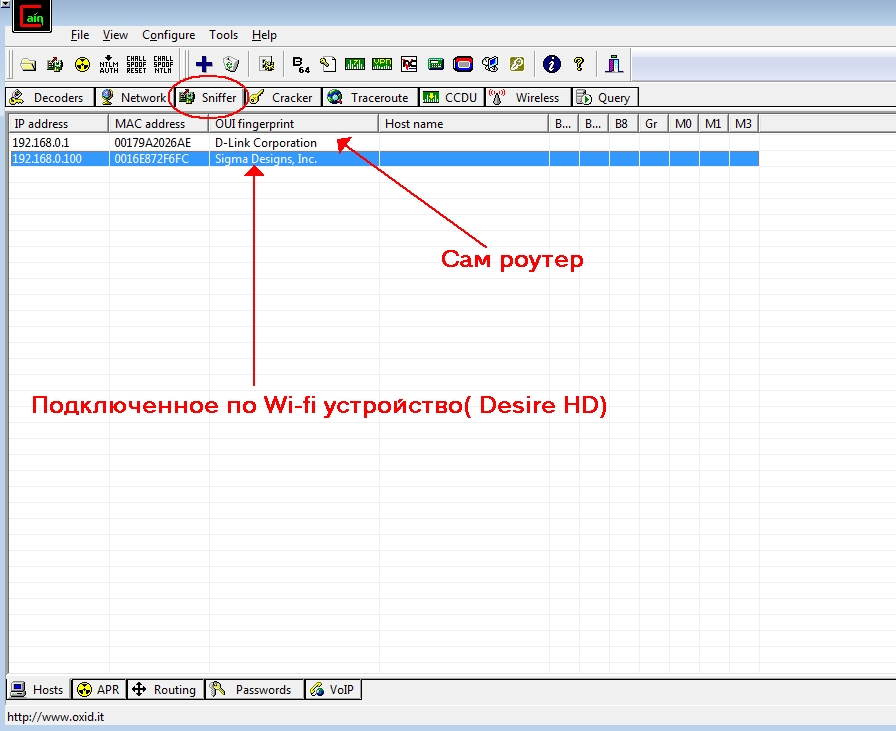896x731 pixels.
Task: Click the yellow question mark Help icon
Action: tap(578, 64)
